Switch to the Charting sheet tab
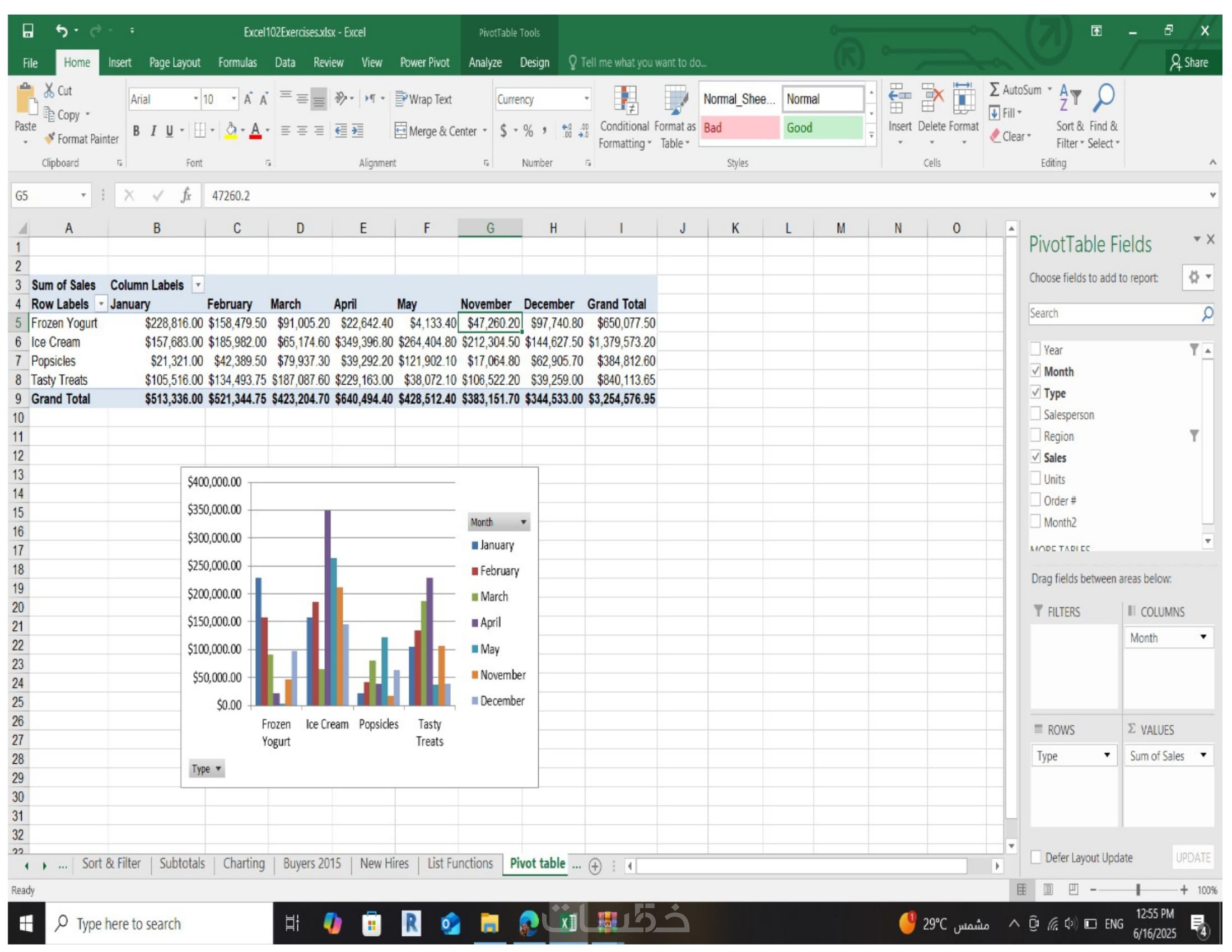This screenshot has width=1232, height=952. [244, 864]
